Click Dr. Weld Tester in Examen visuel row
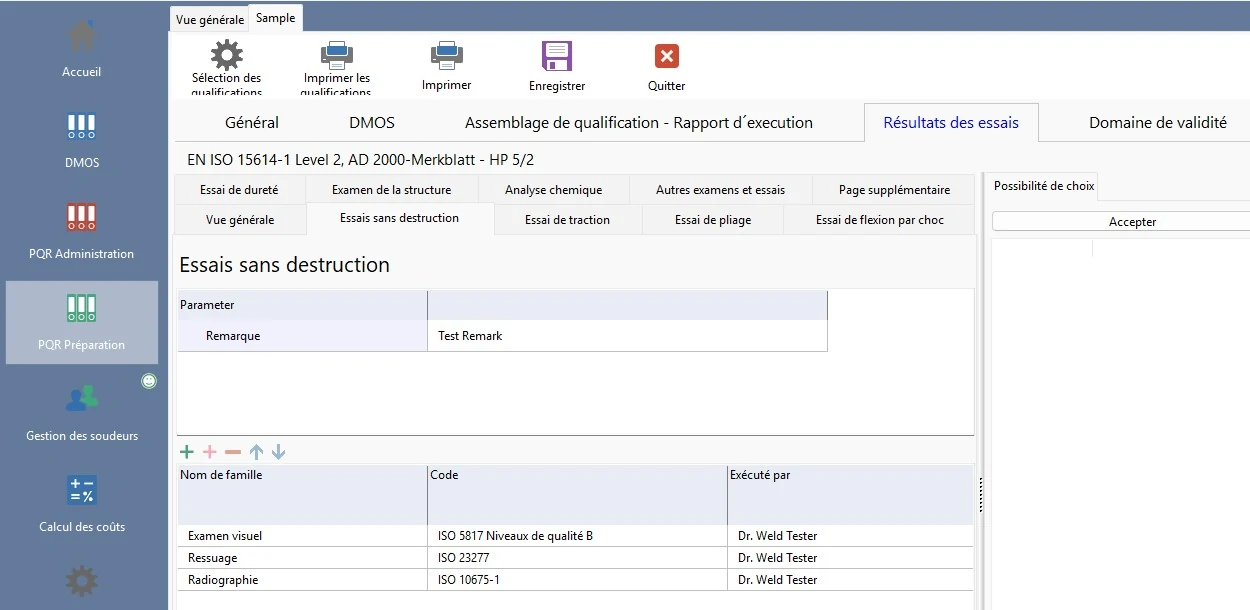1250x610 pixels. [850, 536]
